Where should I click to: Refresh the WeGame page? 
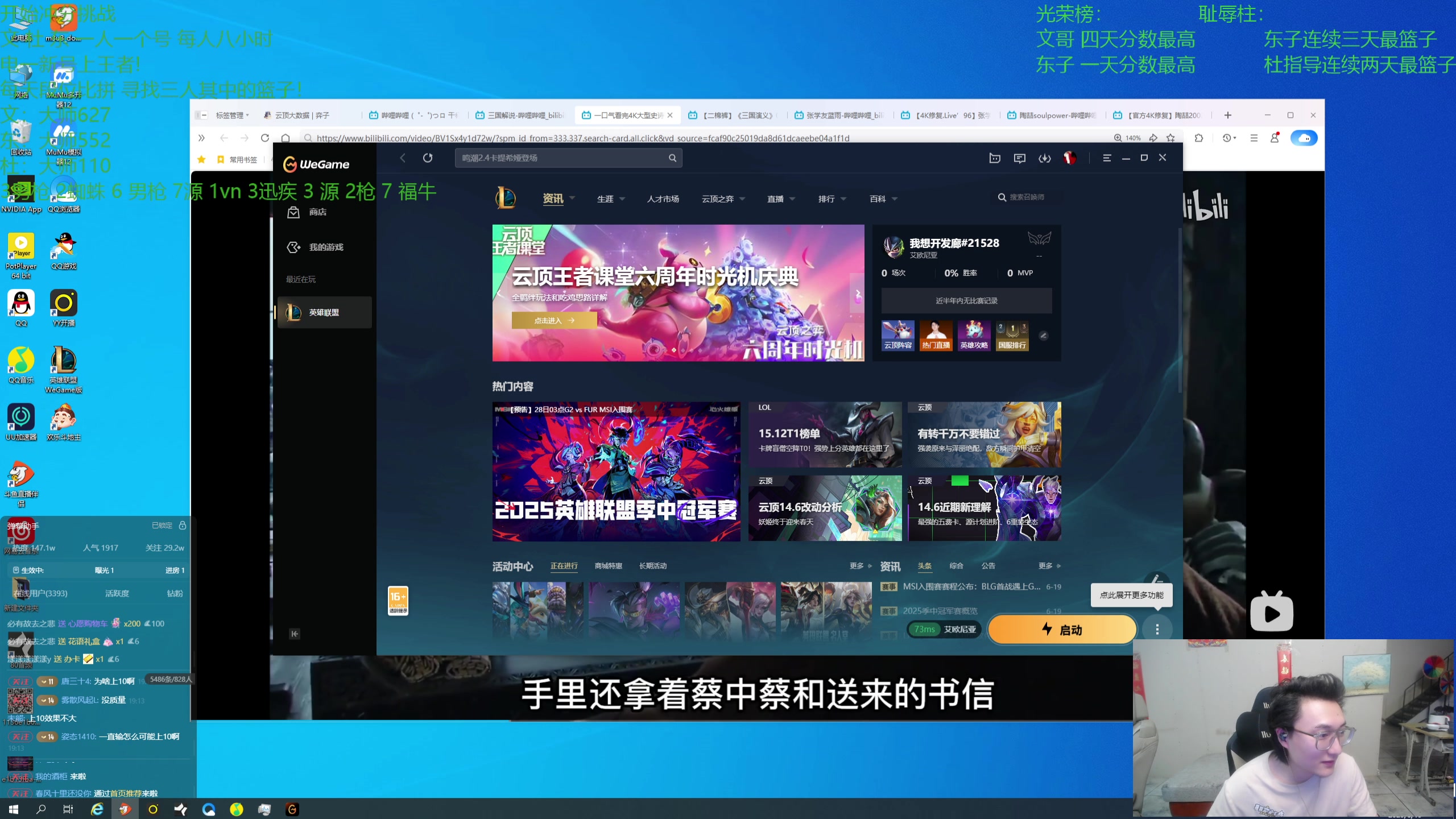(428, 158)
